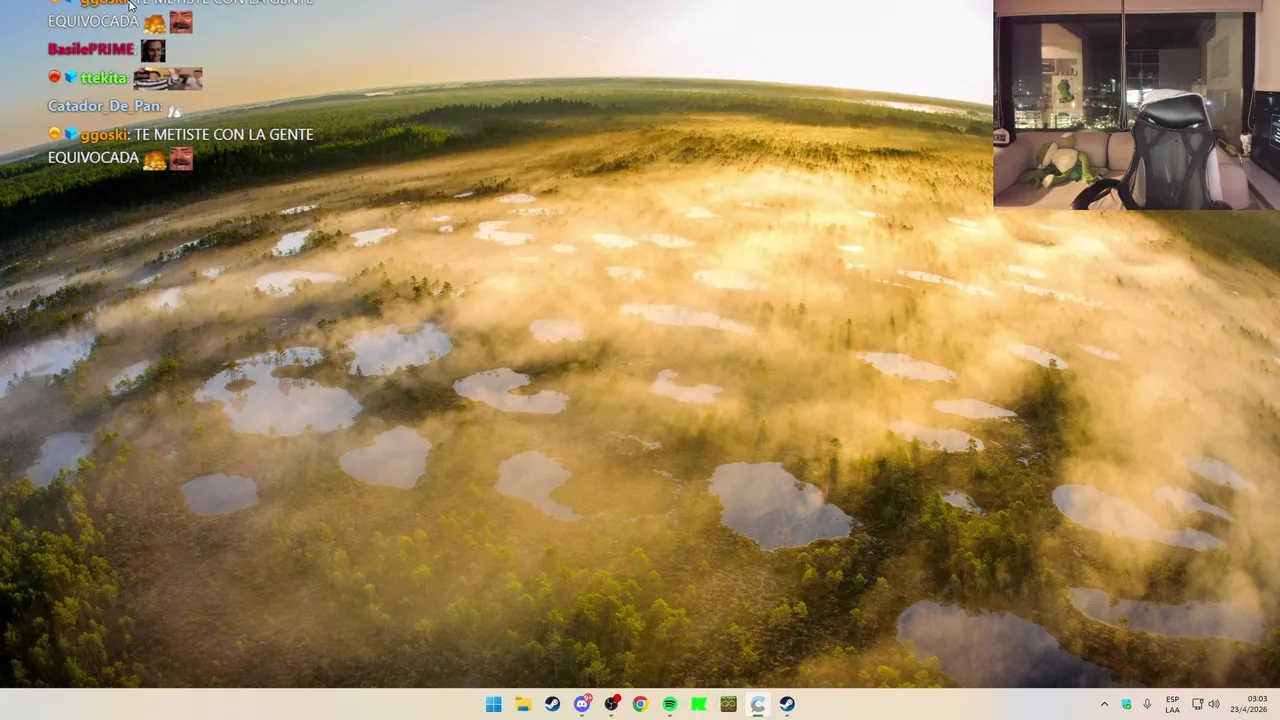Screen dimensions: 1280x720
Task: Open the volume speaker tray icon
Action: click(x=1214, y=704)
